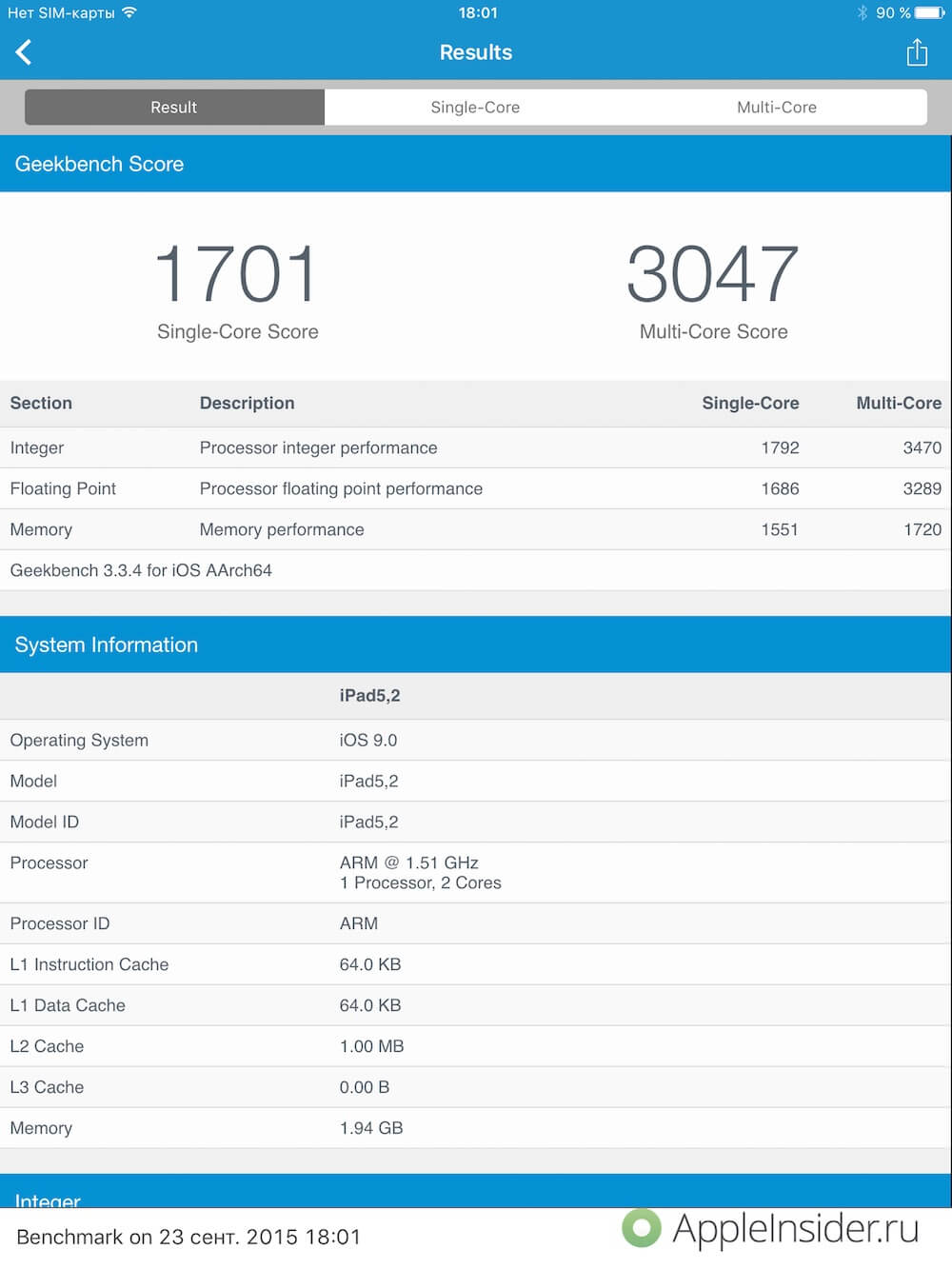Select the Floating Point row label
The height and width of the screenshot is (1269, 952).
pos(63,488)
